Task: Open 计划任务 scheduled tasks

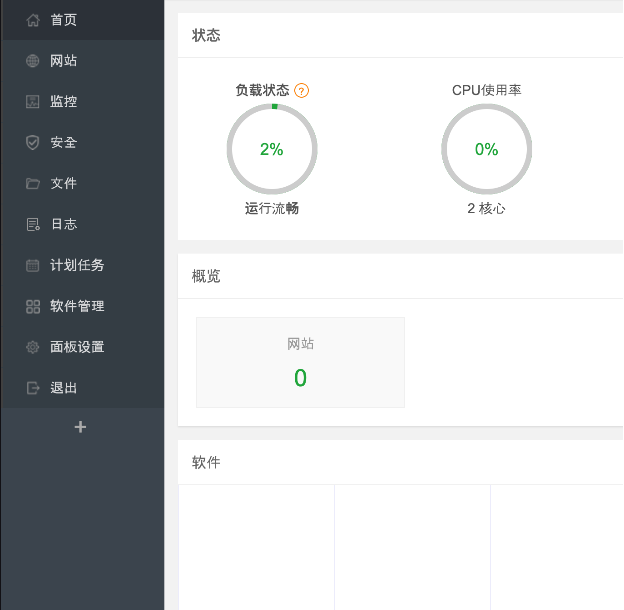Action: 82,265
